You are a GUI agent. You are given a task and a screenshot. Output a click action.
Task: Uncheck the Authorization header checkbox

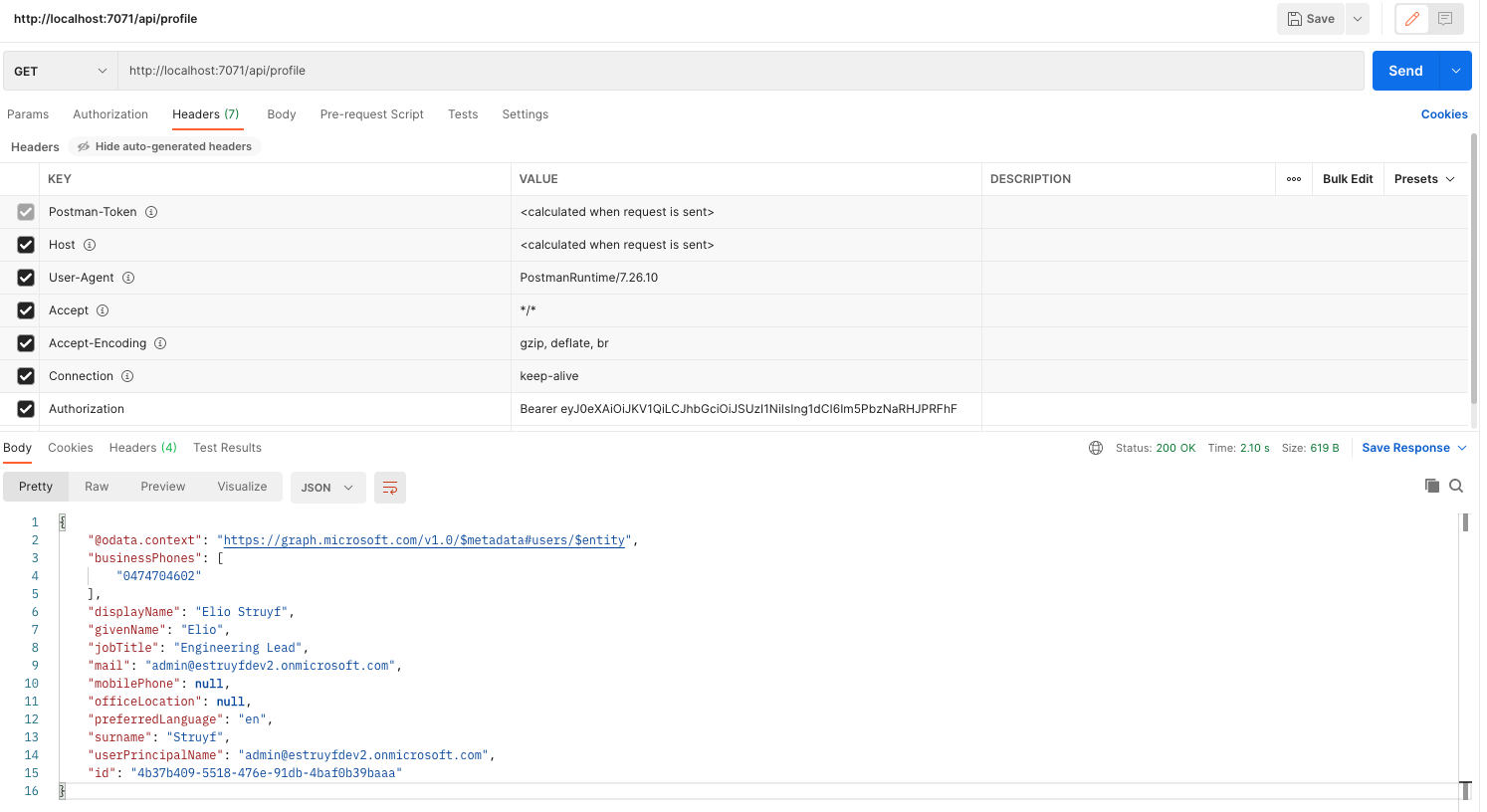(x=26, y=409)
